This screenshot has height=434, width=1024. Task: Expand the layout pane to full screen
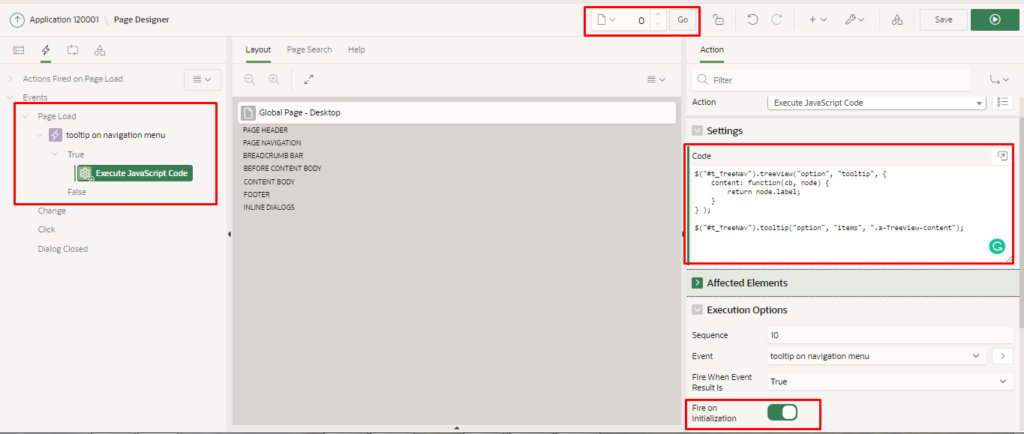click(x=309, y=79)
